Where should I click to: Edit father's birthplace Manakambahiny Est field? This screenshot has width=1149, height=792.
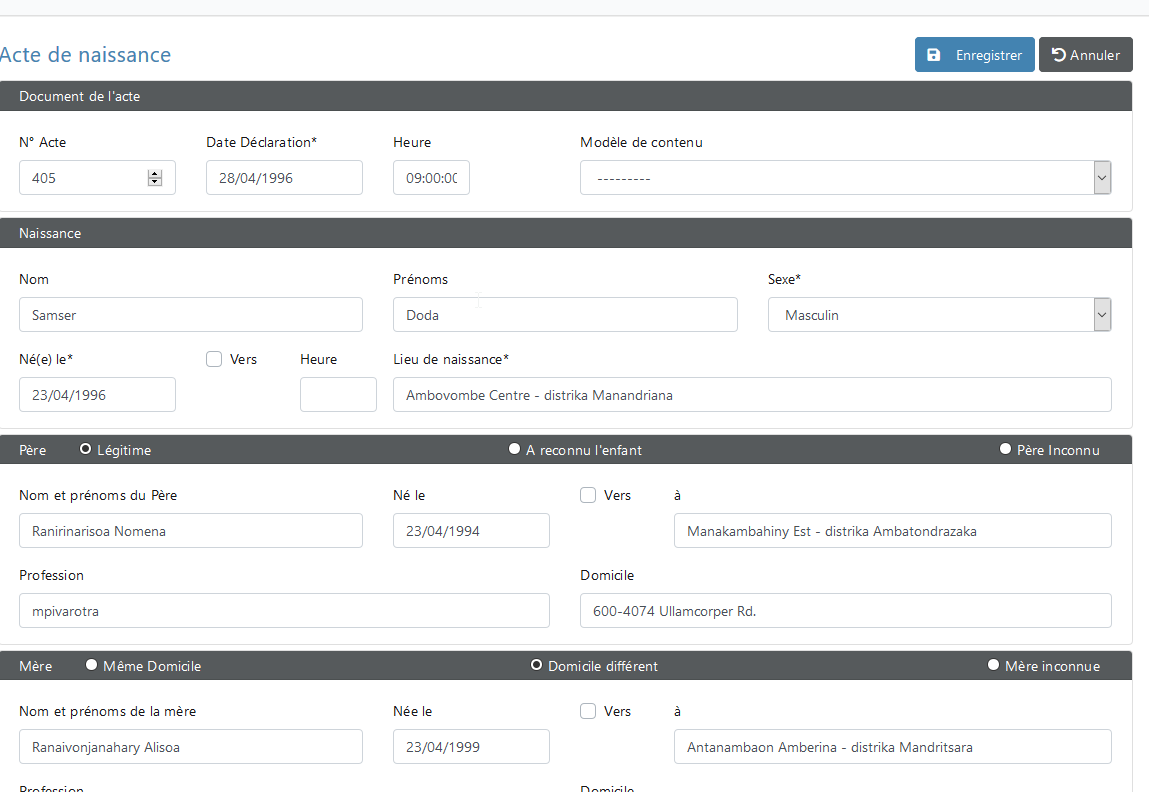[893, 531]
